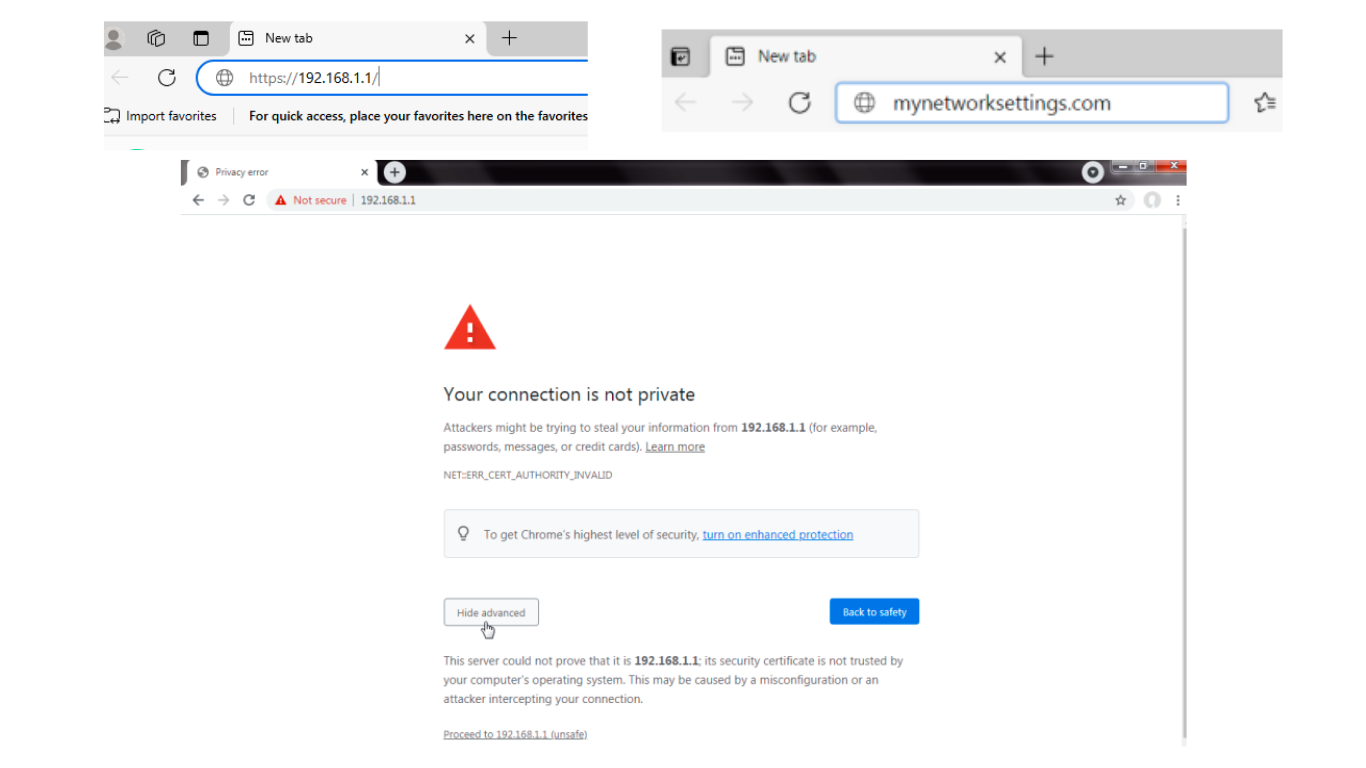Reload the Privacy error page in Chrome
The image size is (1366, 768).
click(x=249, y=200)
